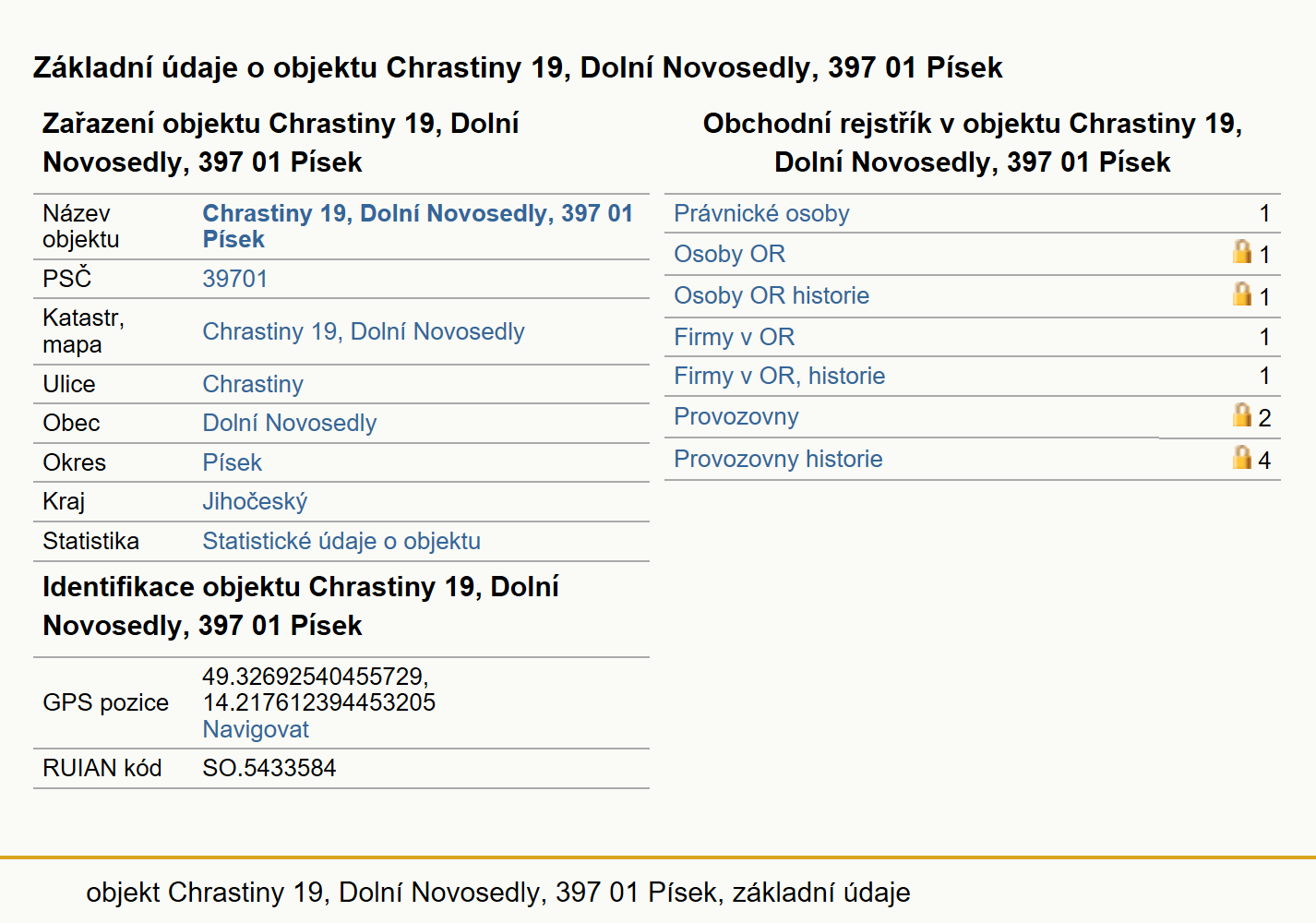
Task: Open the Písek district link
Action: click(233, 462)
